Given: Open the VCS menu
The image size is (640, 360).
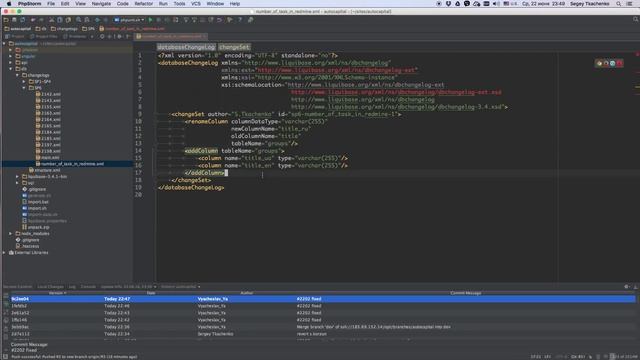Looking at the screenshot, I should tap(196, 4).
